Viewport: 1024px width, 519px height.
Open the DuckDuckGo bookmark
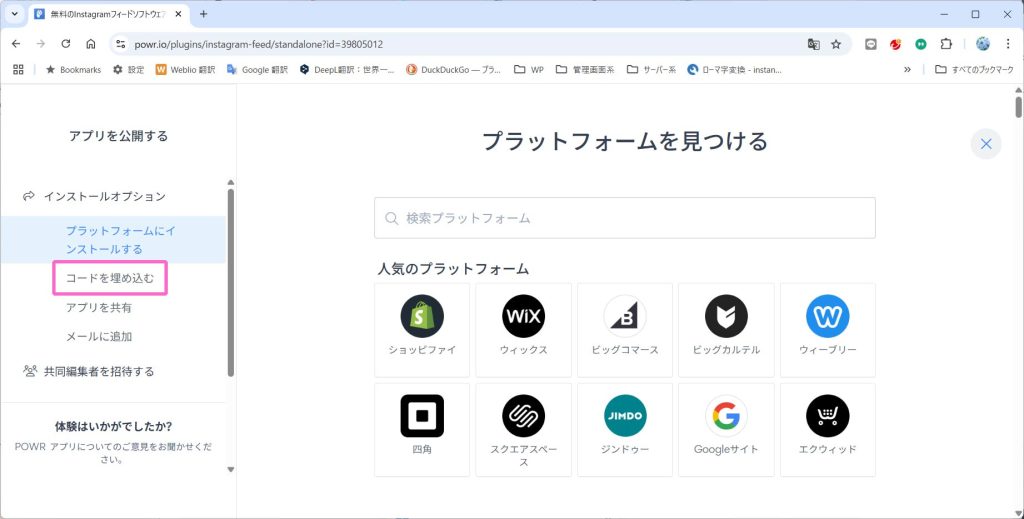453,69
